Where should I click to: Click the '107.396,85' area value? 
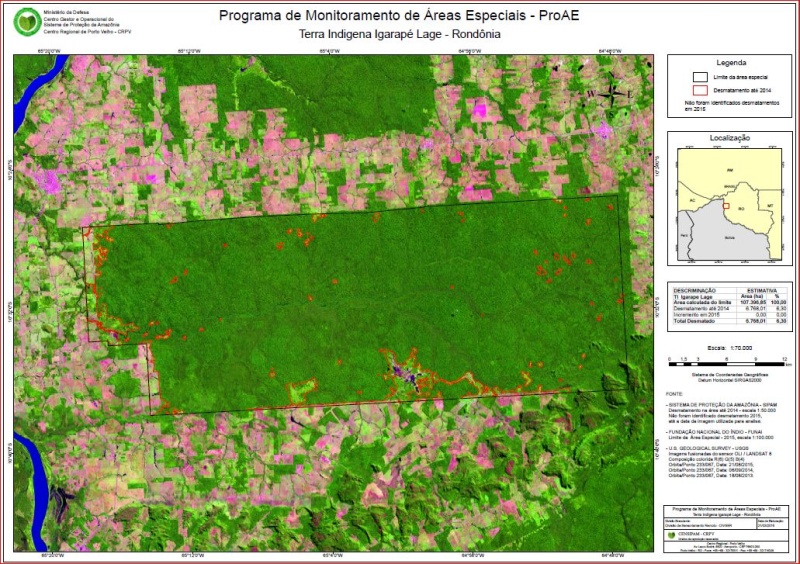(x=753, y=303)
